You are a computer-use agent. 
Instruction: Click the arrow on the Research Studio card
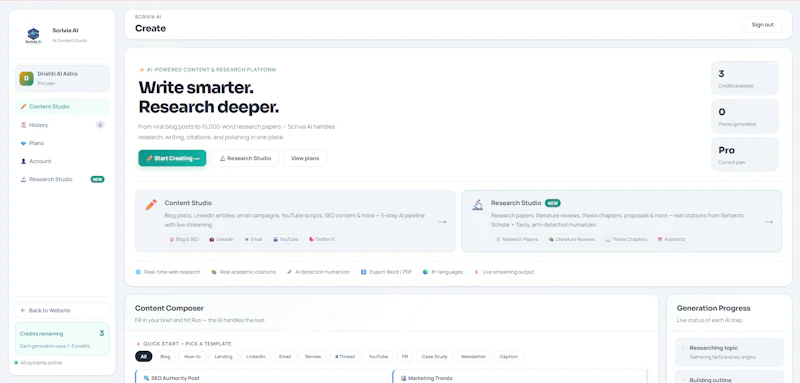pyautogui.click(x=769, y=222)
